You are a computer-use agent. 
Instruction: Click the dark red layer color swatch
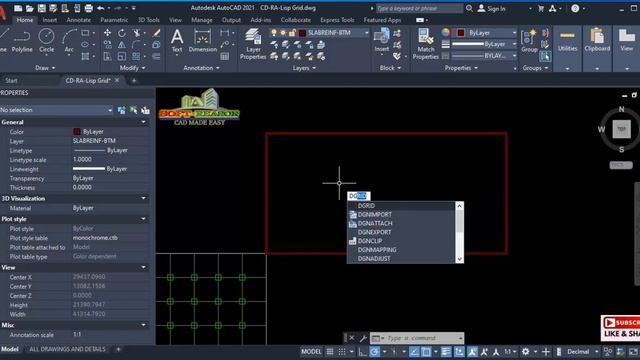coord(302,33)
